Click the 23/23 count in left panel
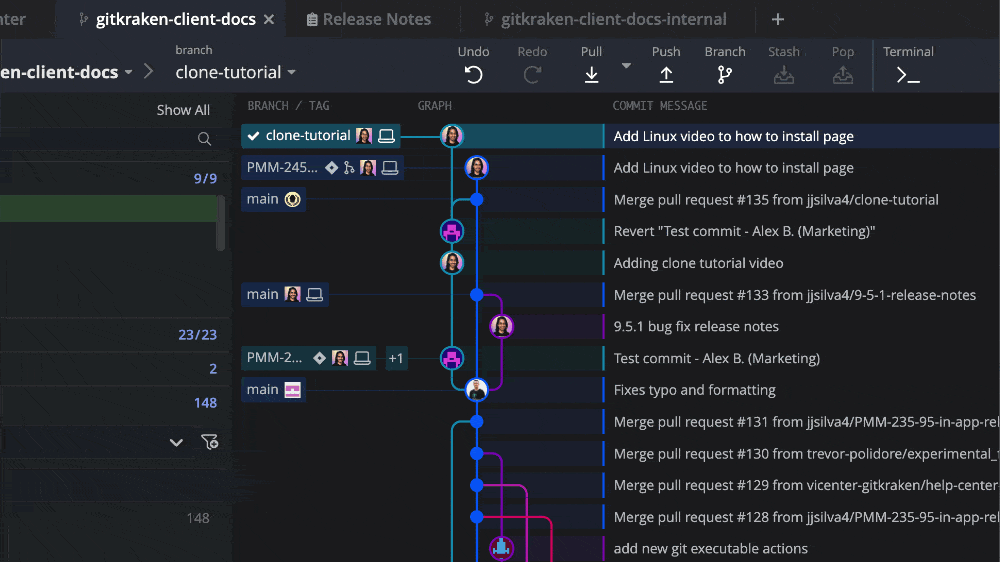Screen dimensions: 1000x562 coord(198,335)
